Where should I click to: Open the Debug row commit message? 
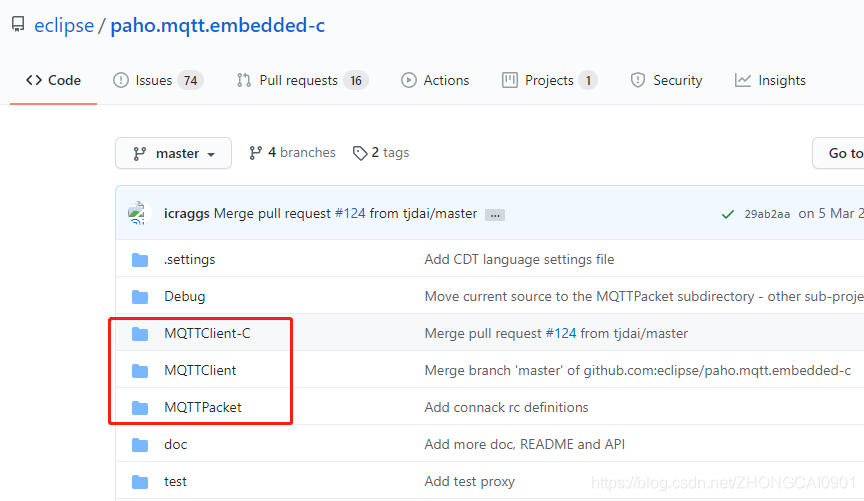click(x=644, y=297)
